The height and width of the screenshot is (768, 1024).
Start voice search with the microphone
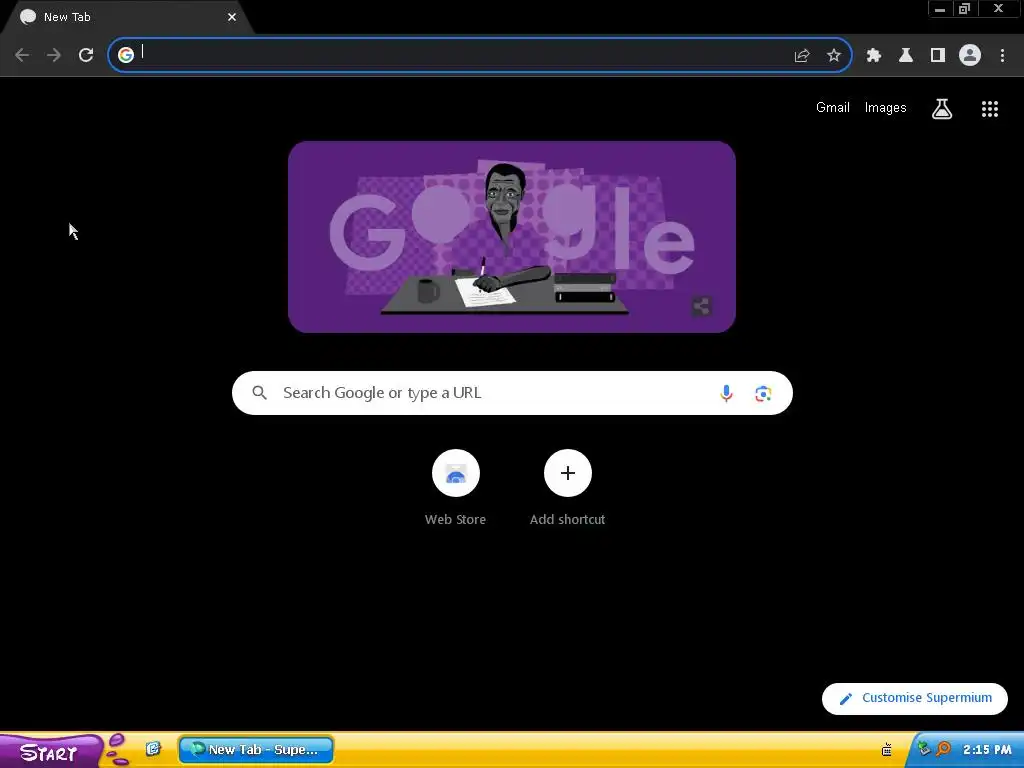click(x=726, y=393)
